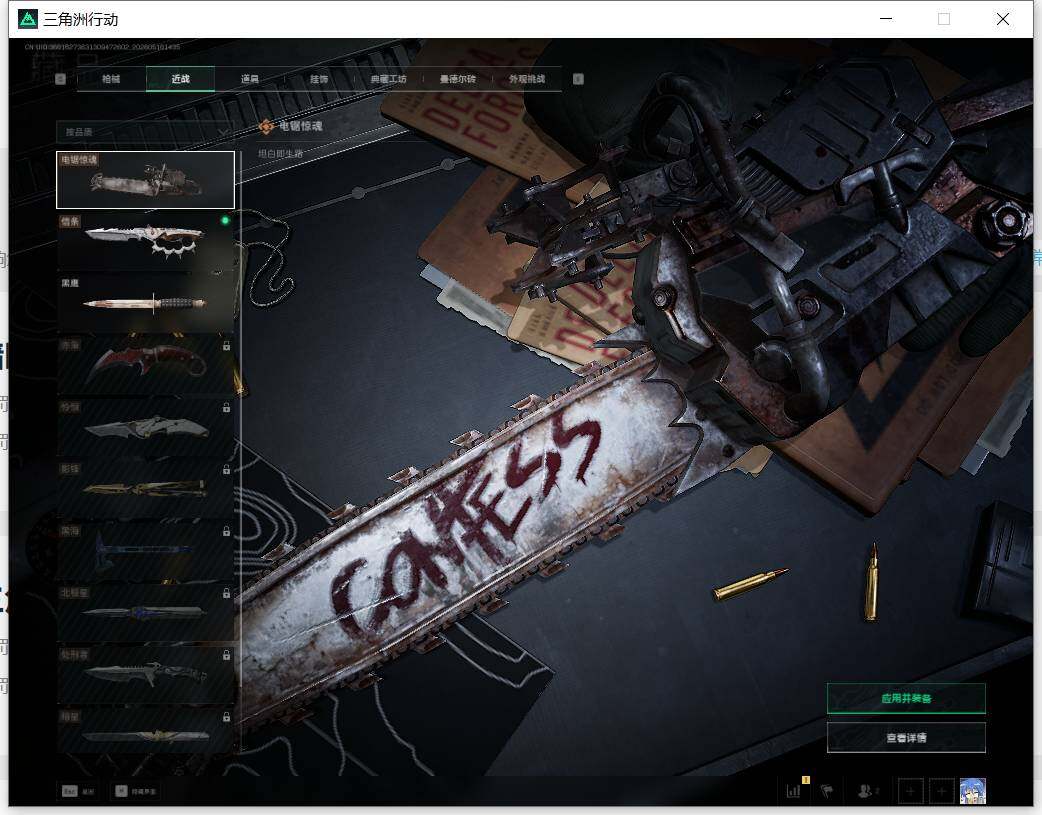Open the flag icon in bottom bar
This screenshot has height=815, width=1042.
827,790
